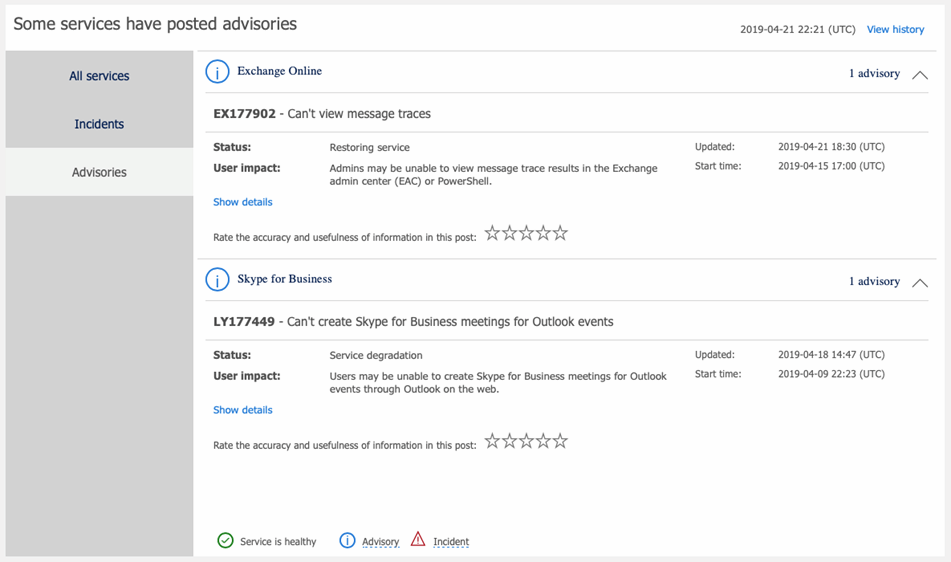Click 1 advisory count for Skype for Business
The height and width of the screenshot is (562, 951).
click(874, 281)
